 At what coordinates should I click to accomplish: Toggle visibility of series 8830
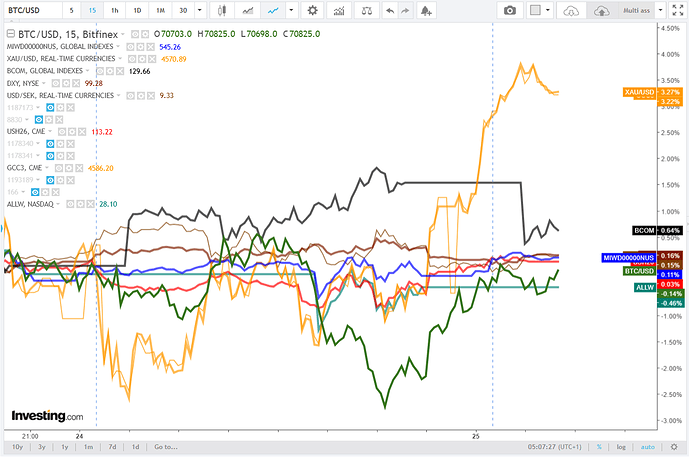pyautogui.click(x=39, y=120)
